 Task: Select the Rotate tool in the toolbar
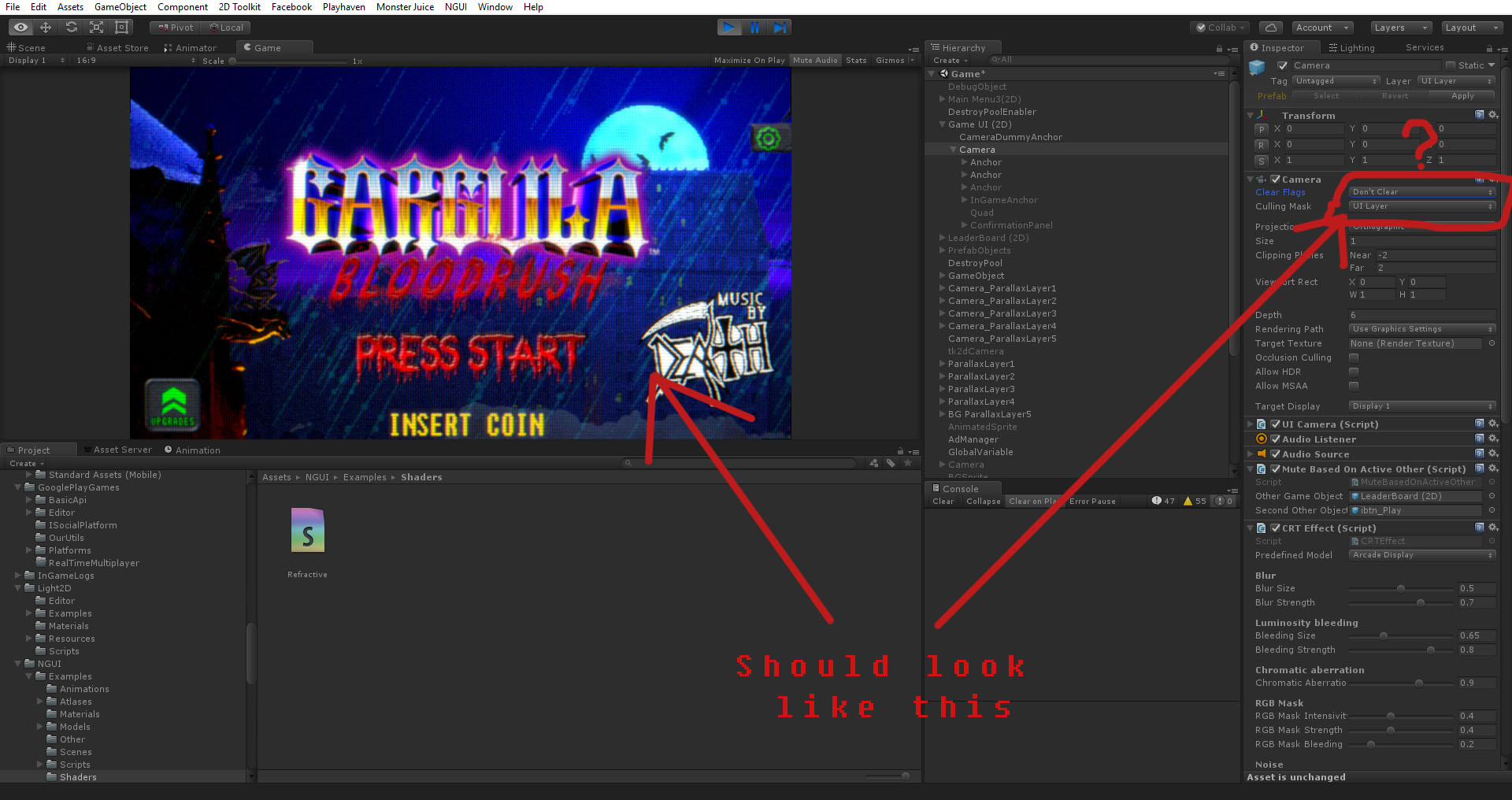(x=71, y=27)
